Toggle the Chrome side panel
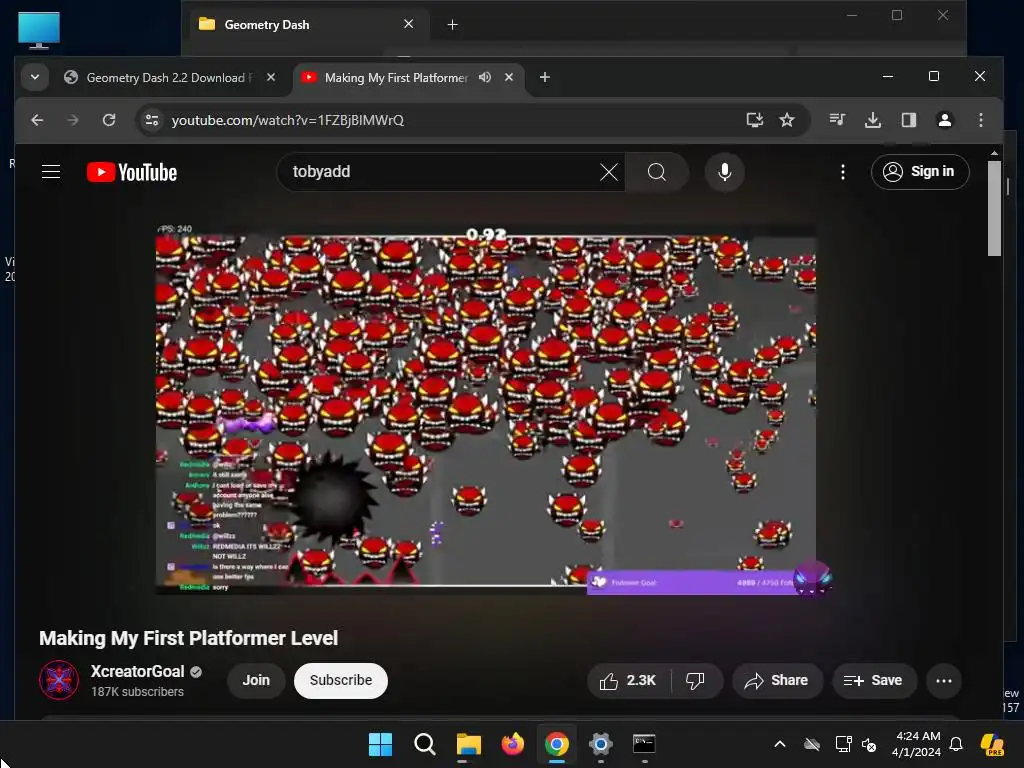This screenshot has height=768, width=1024. (x=908, y=120)
